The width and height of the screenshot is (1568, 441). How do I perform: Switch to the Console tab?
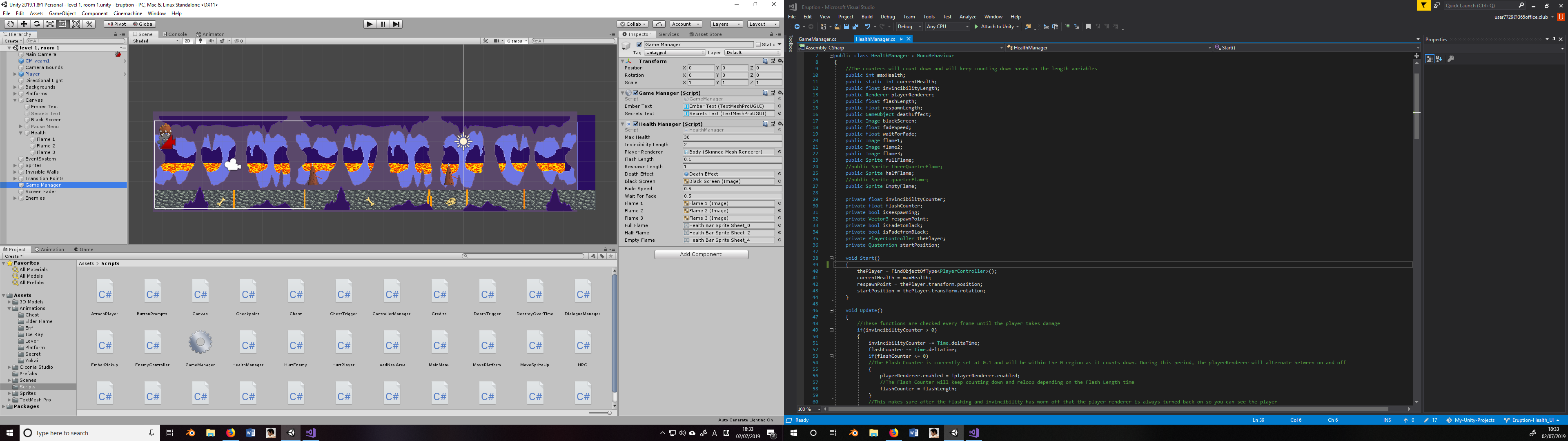click(x=175, y=34)
